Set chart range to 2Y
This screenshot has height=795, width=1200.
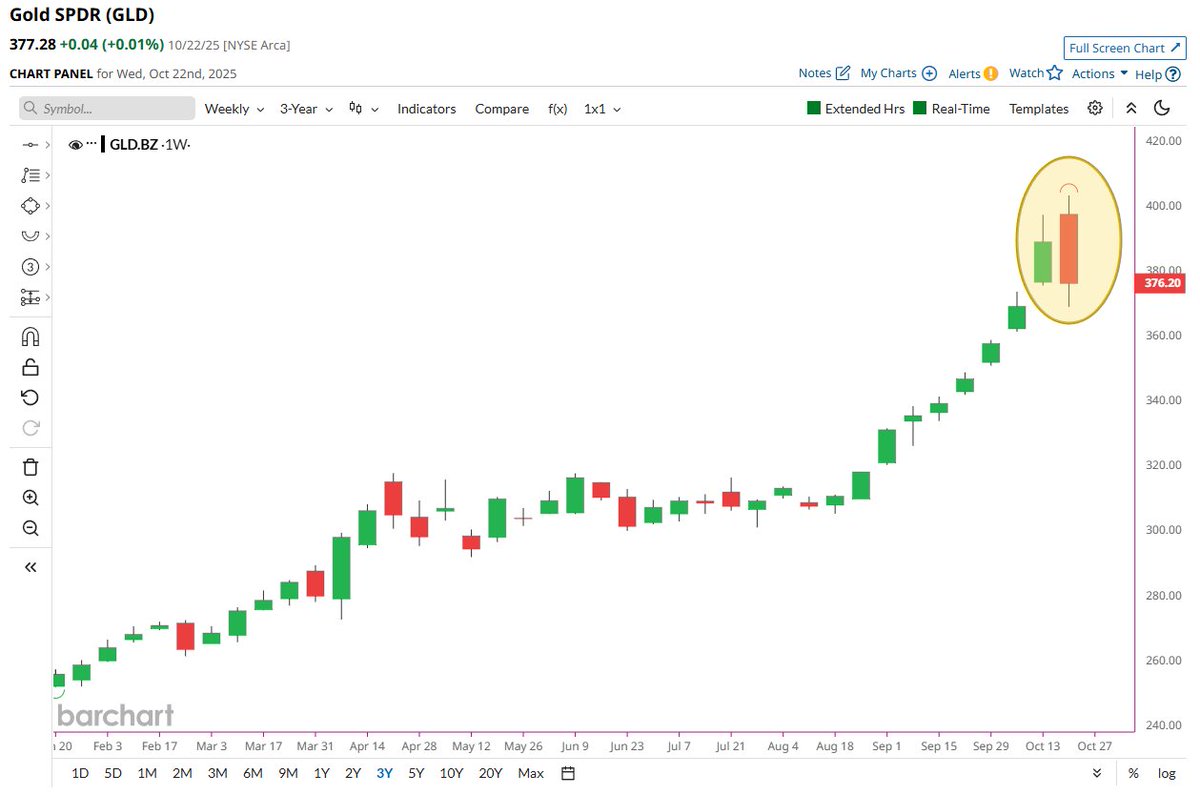[353, 773]
